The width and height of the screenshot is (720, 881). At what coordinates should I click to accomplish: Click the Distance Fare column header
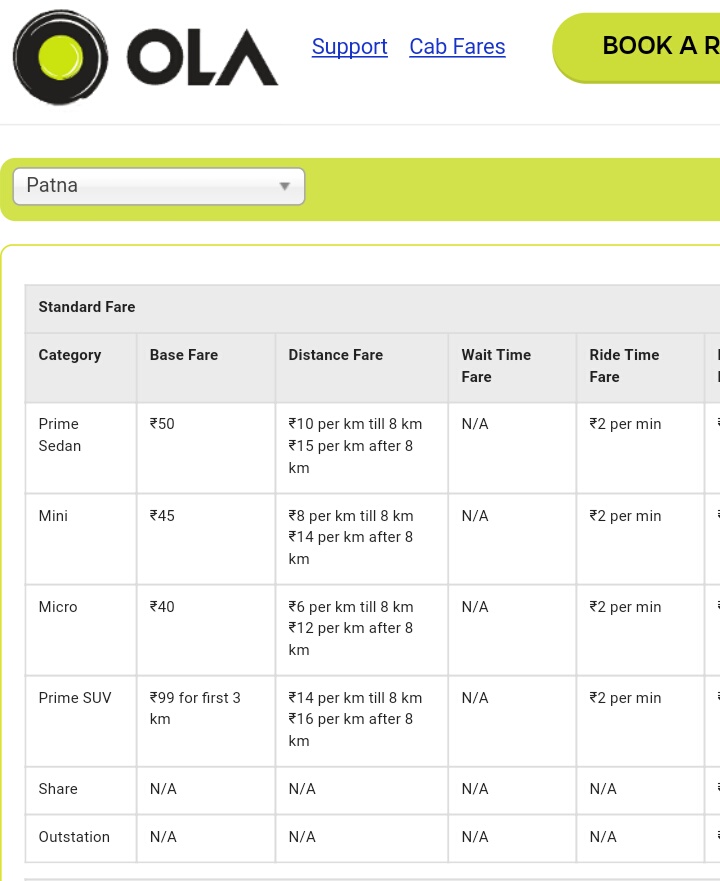[x=336, y=355]
